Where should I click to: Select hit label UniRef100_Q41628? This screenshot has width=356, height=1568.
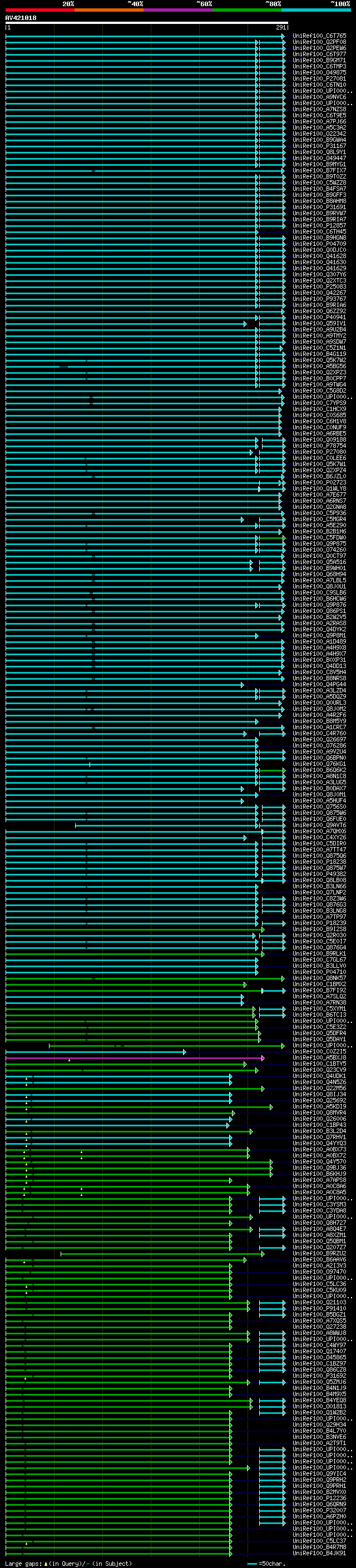[319, 256]
